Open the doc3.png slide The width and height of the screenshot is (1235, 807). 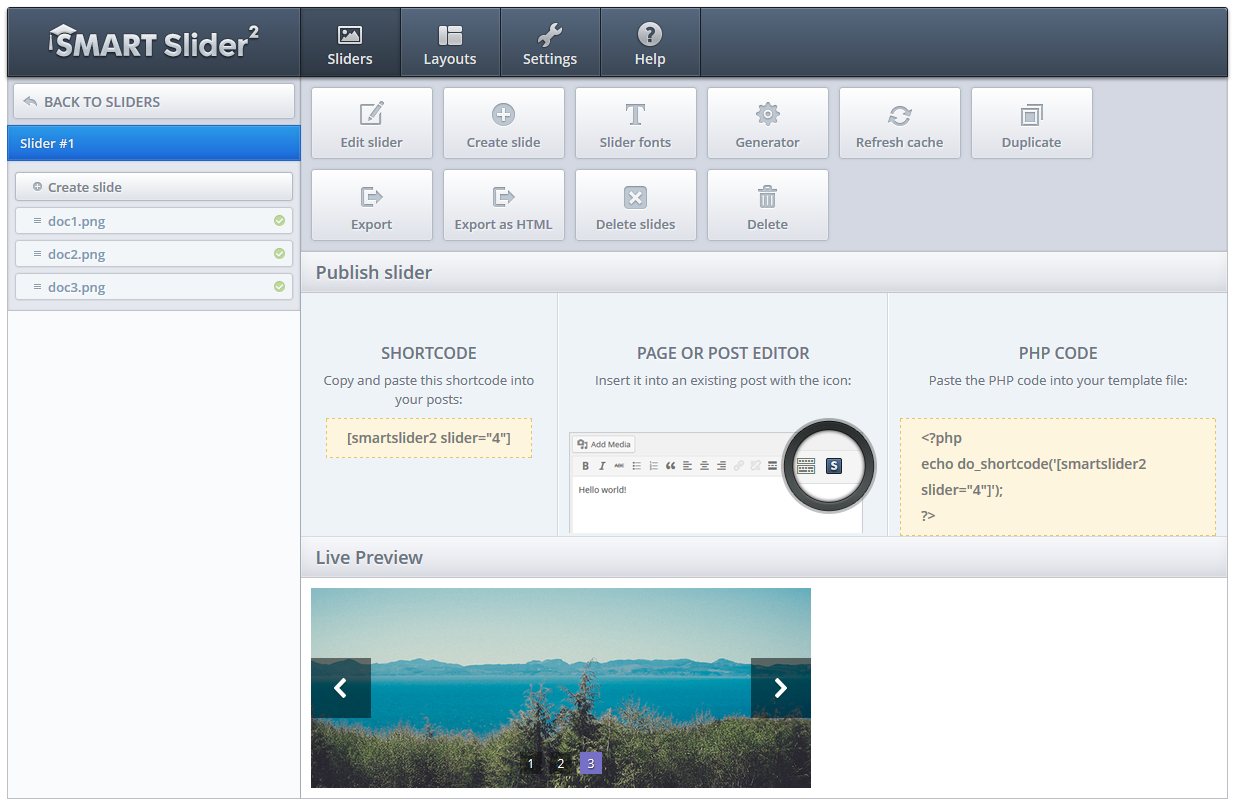click(x=154, y=287)
